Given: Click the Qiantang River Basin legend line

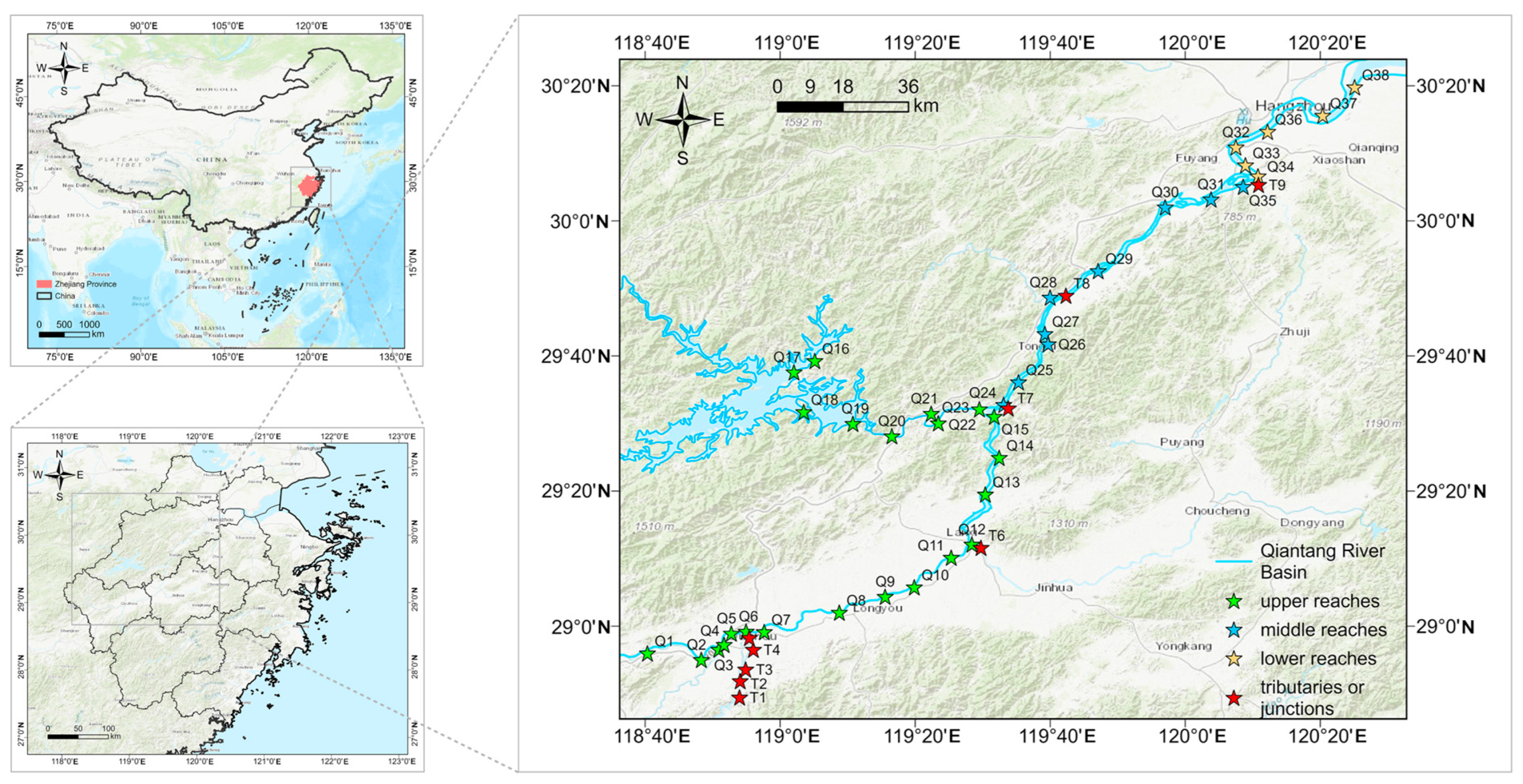Looking at the screenshot, I should click(1234, 561).
